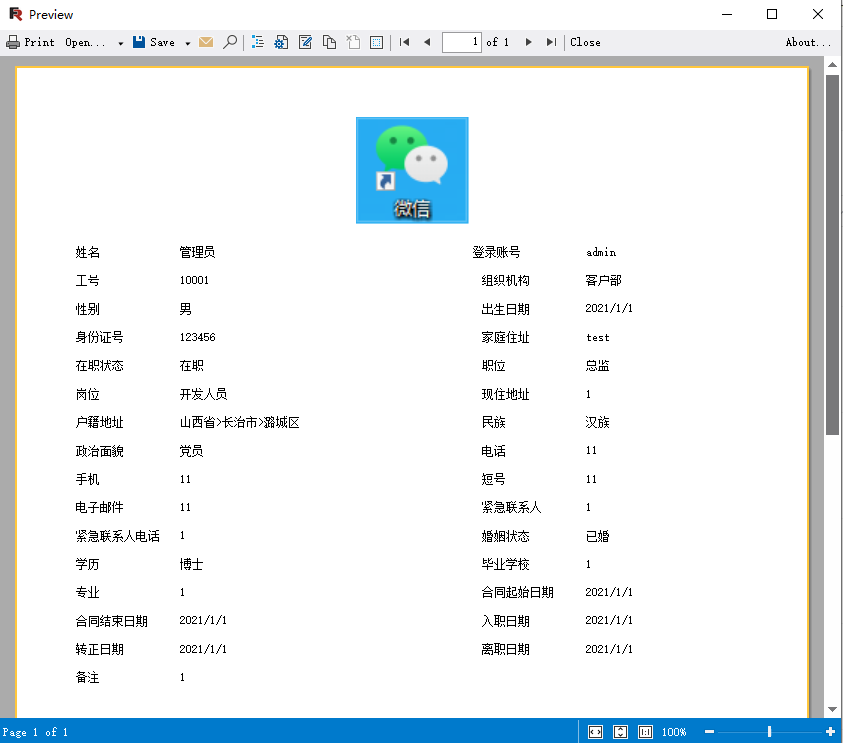Click the 'test' home address value
Image resolution: width=843 pixels, height=743 pixels.
(x=598, y=337)
